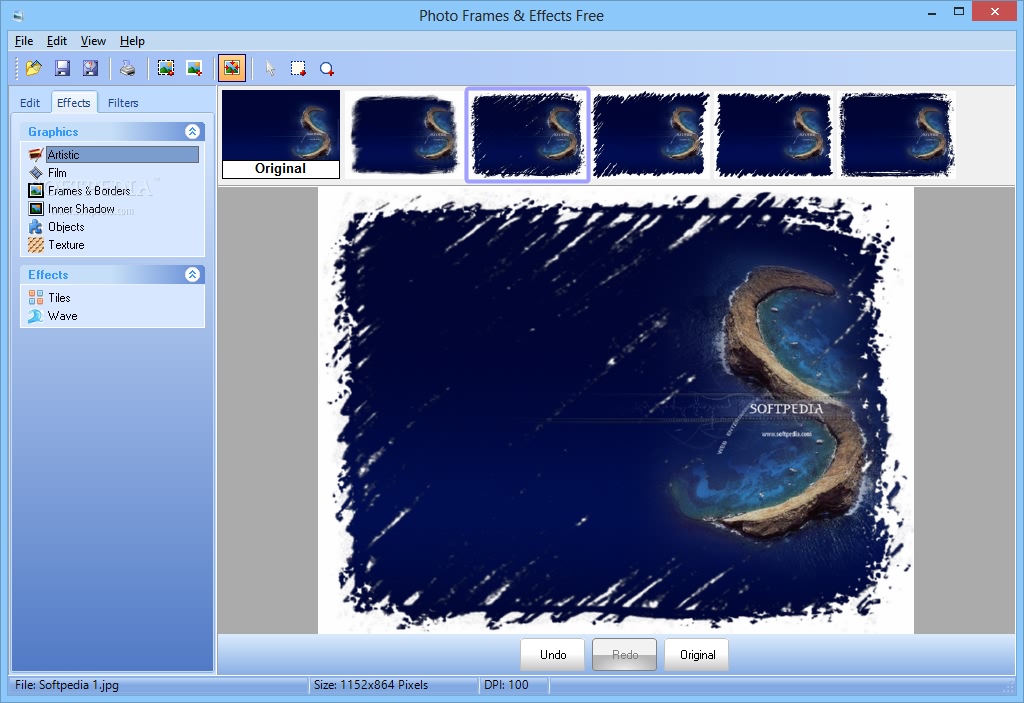Click the Film category icon
The image size is (1024, 703).
tap(36, 172)
